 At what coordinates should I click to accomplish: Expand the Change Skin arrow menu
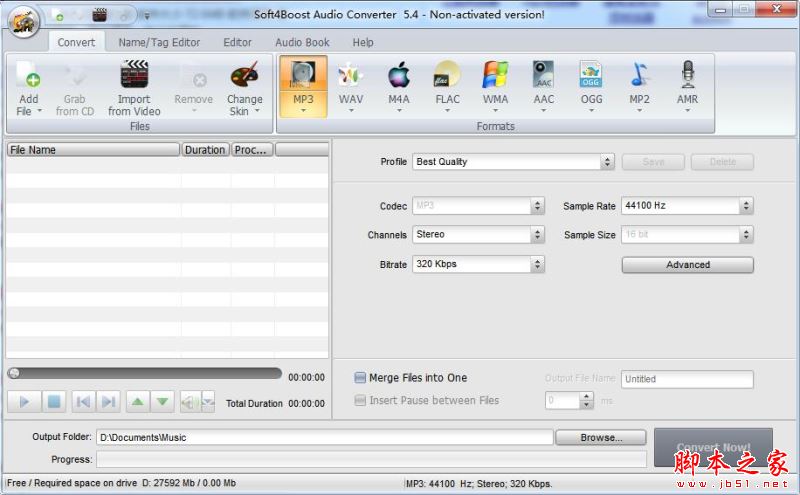pos(257,111)
